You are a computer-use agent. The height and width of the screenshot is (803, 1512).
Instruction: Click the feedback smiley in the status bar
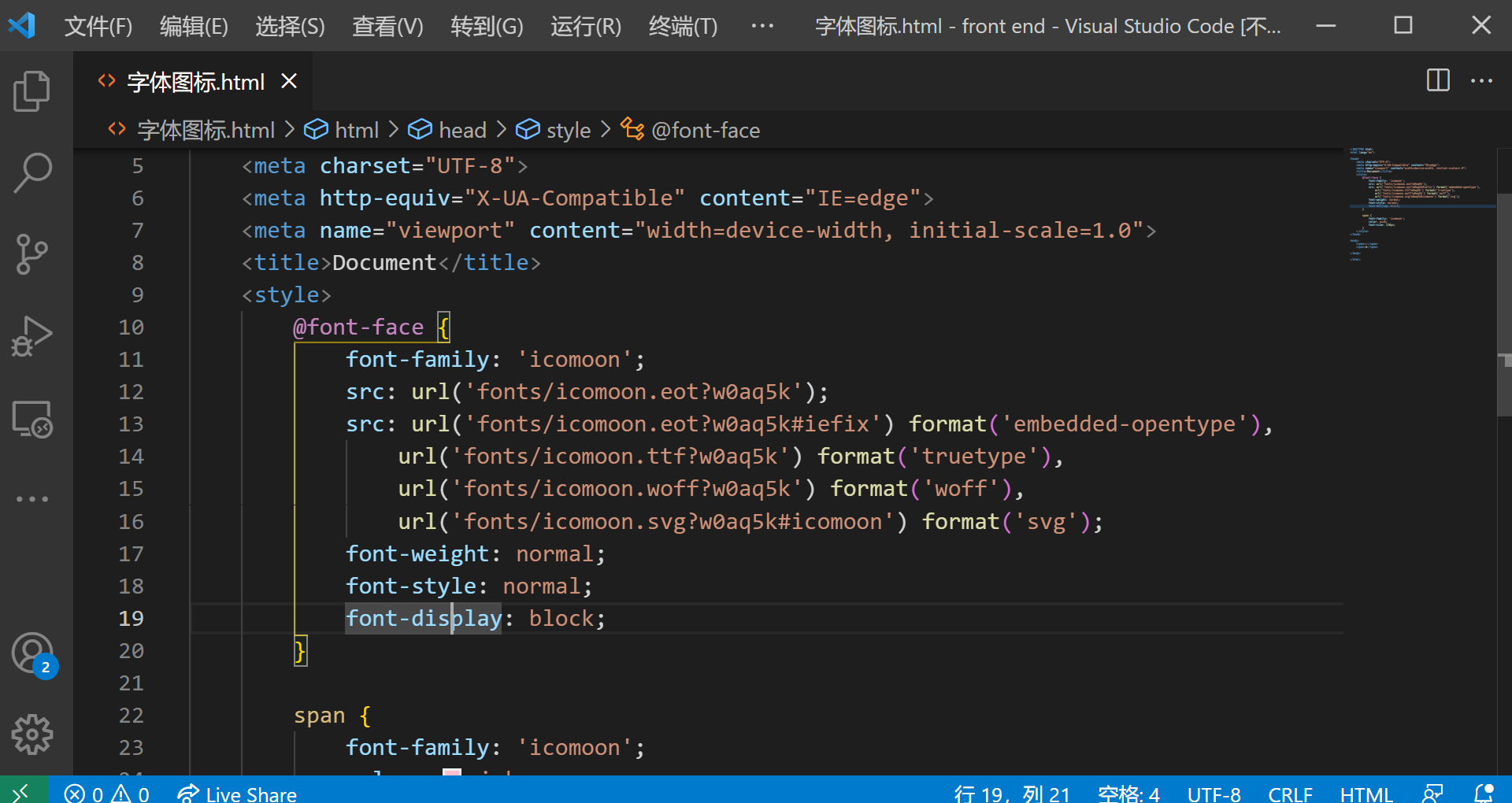(x=1432, y=793)
